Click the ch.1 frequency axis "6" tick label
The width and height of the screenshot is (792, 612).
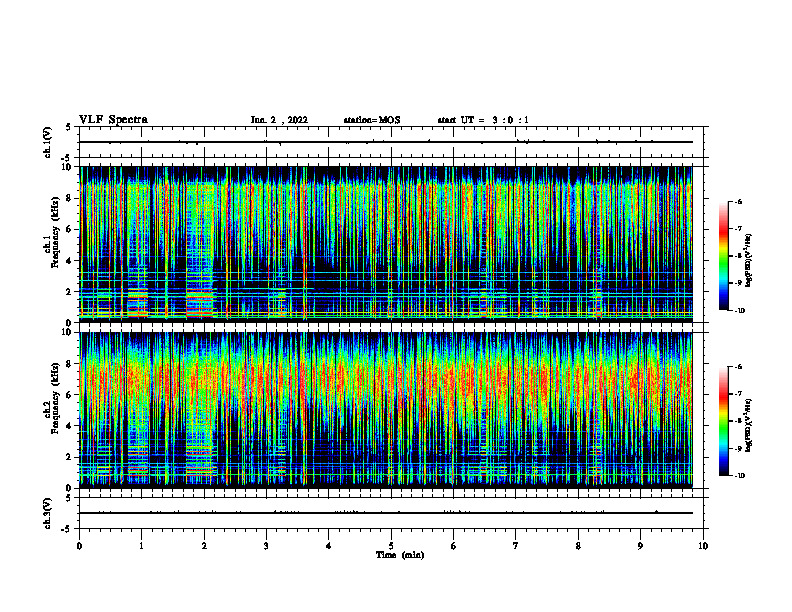(70, 230)
